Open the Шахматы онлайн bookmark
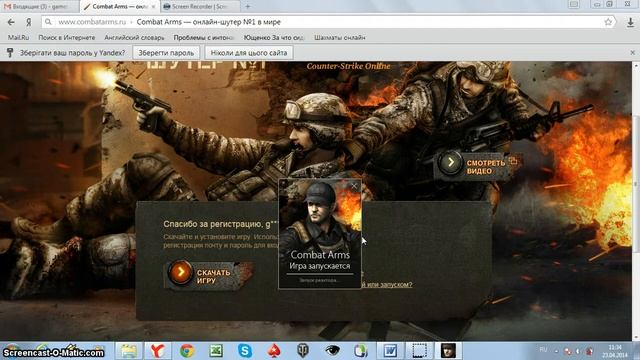This screenshot has height=360, width=640. [x=340, y=38]
